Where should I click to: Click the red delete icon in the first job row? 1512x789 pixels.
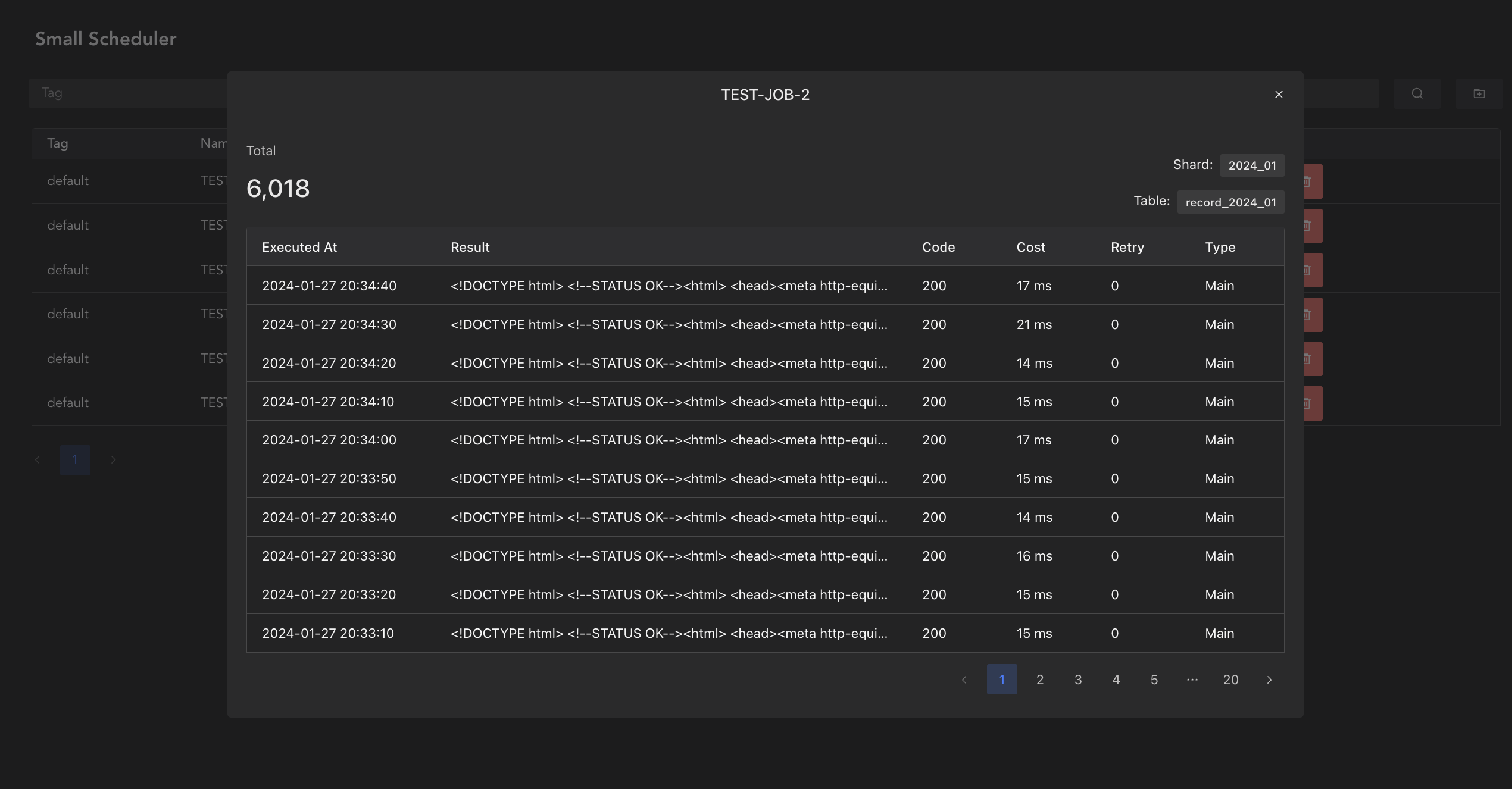pos(1313,181)
